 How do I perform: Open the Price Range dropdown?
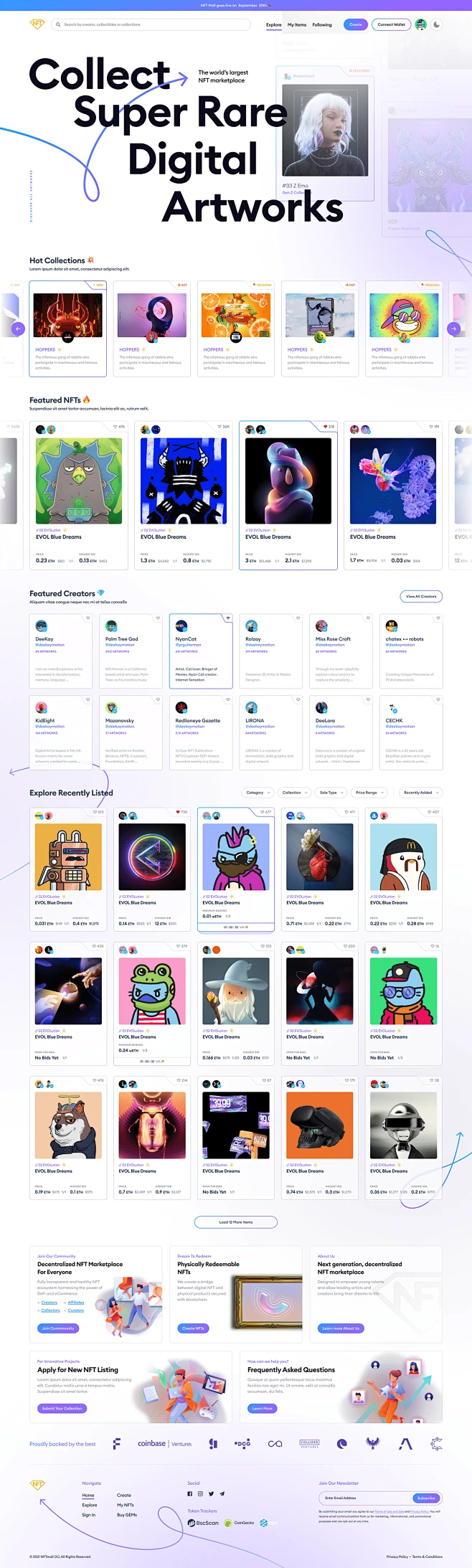369,793
